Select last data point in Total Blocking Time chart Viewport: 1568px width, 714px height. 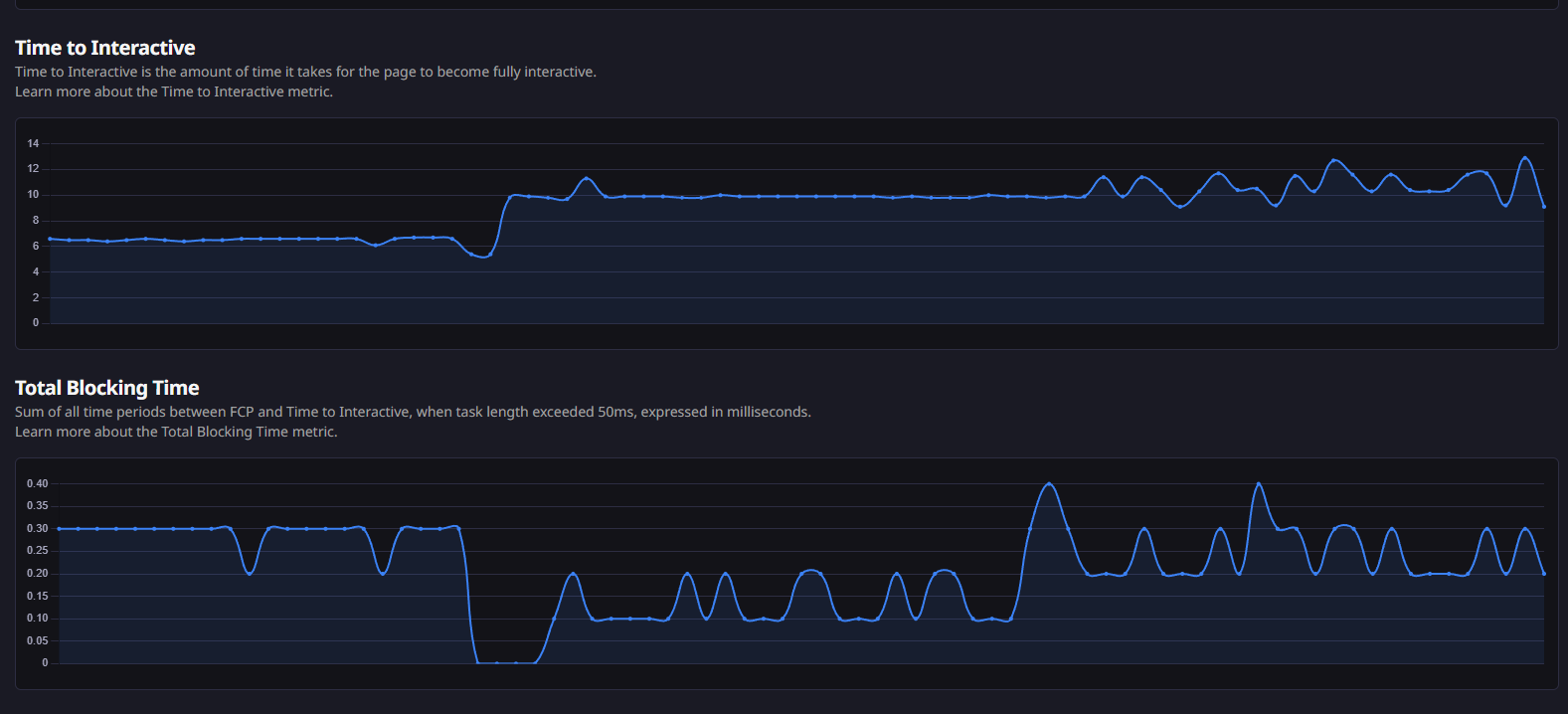pyautogui.click(x=1543, y=574)
